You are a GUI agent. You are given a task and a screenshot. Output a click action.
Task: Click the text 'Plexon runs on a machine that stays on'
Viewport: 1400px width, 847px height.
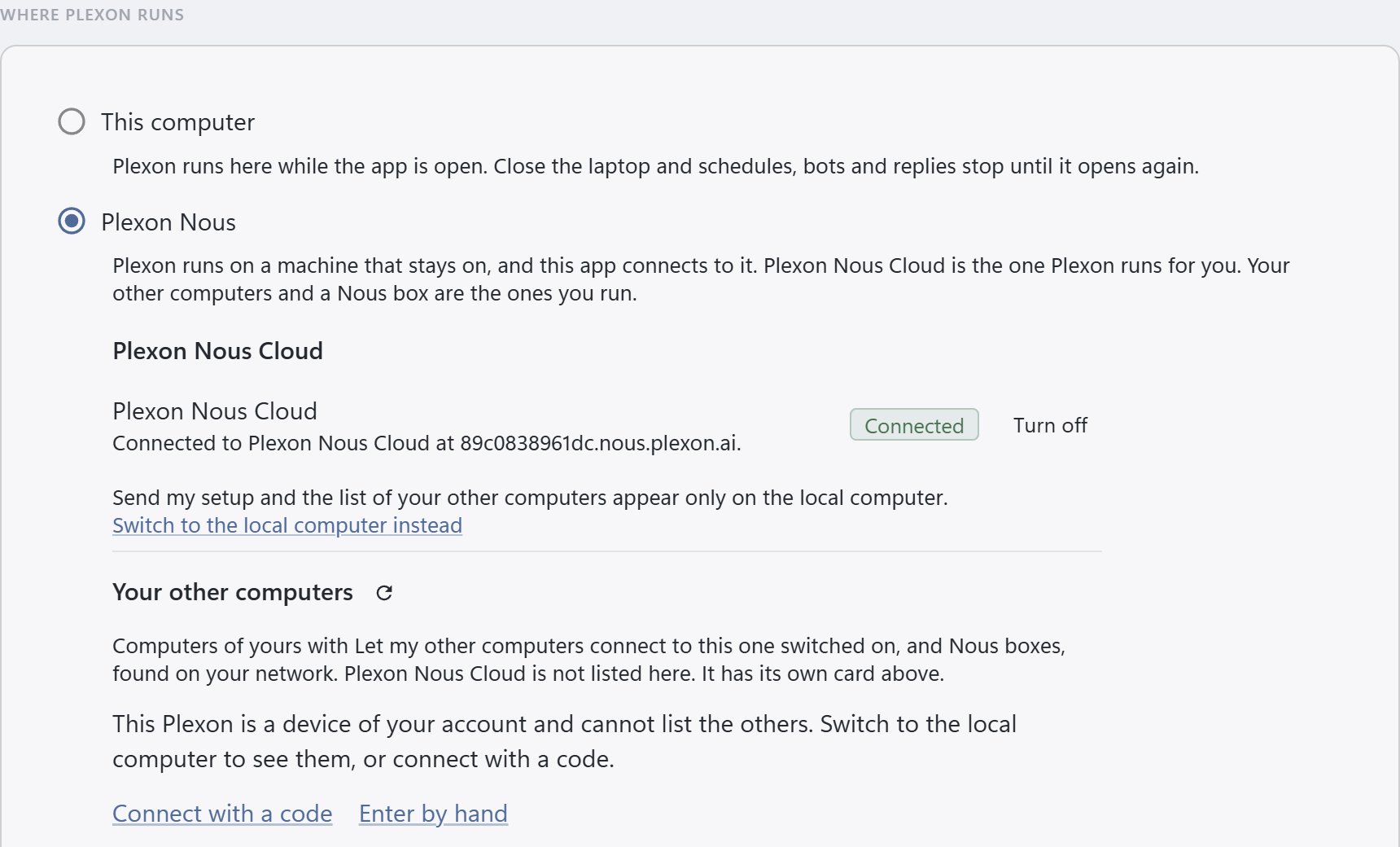(x=301, y=266)
